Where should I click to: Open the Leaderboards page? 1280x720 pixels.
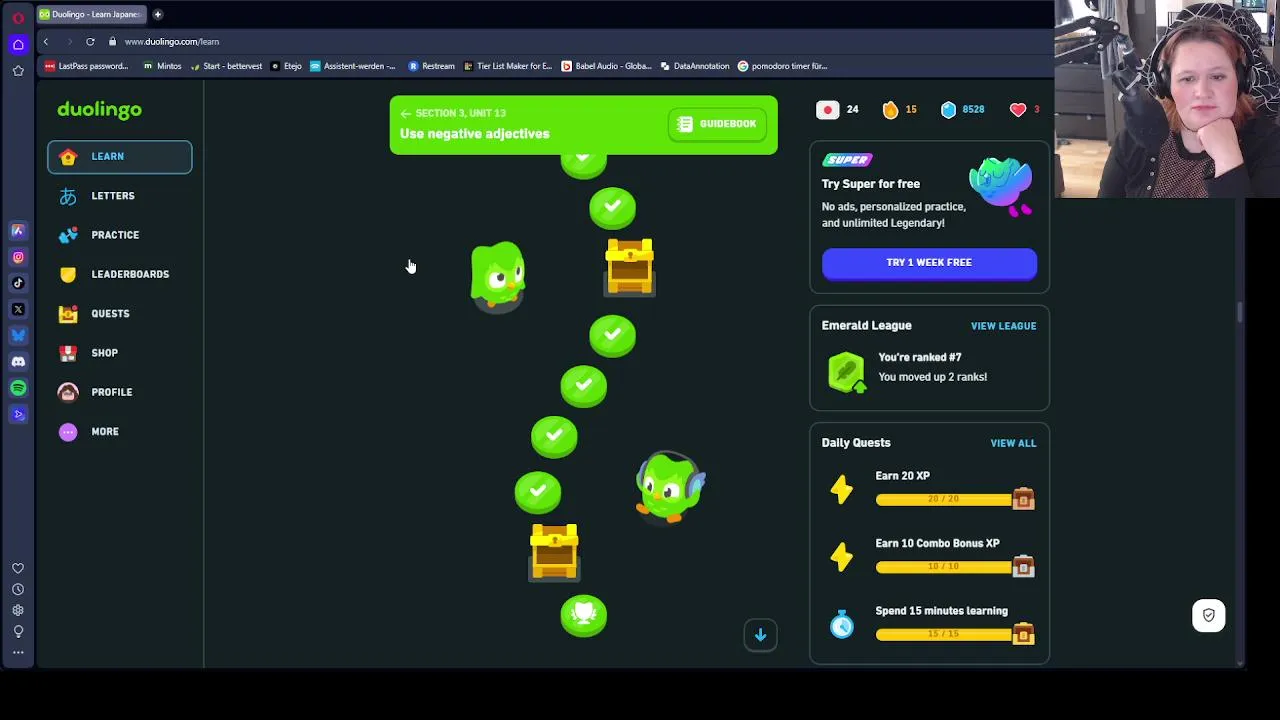[x=119, y=274]
